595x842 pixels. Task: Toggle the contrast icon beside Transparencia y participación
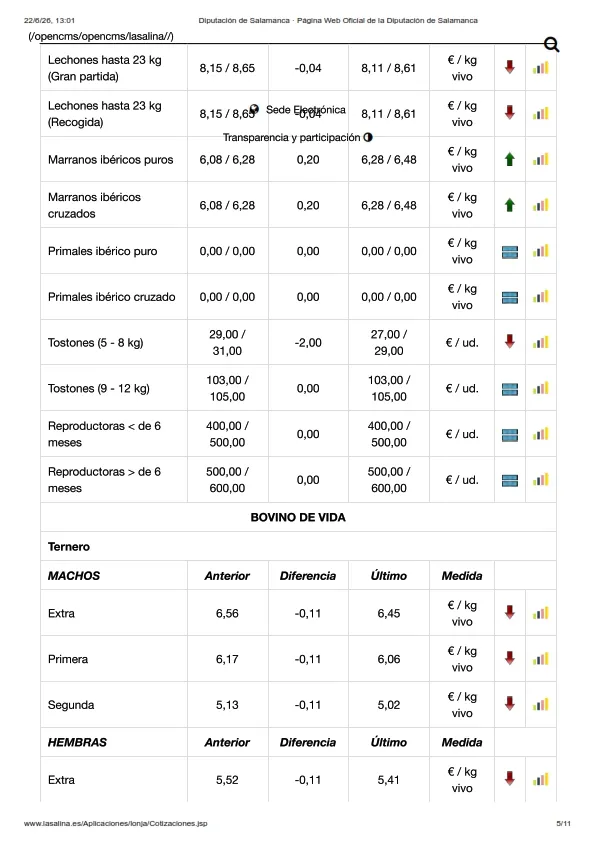pyautogui.click(x=368, y=137)
